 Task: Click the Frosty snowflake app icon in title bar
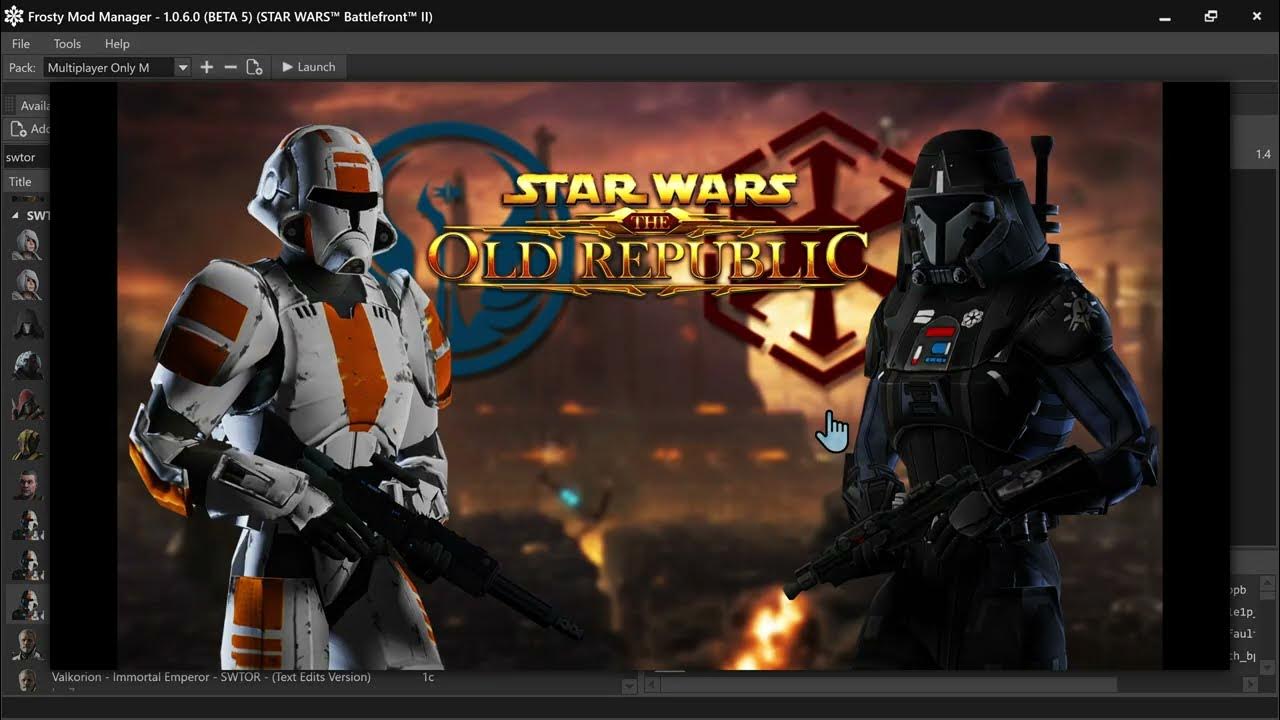click(14, 16)
